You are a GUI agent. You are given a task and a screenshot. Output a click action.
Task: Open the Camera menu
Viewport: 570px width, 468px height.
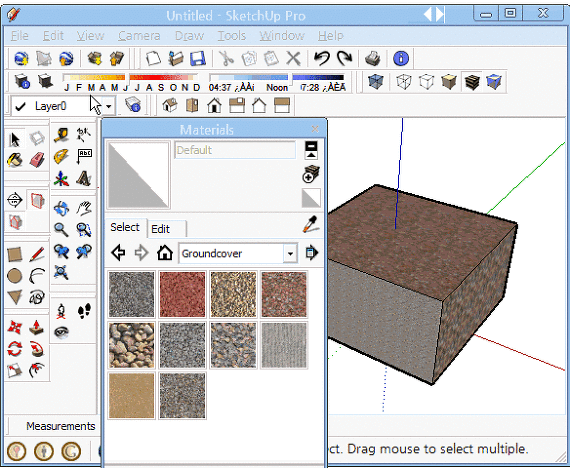[139, 36]
